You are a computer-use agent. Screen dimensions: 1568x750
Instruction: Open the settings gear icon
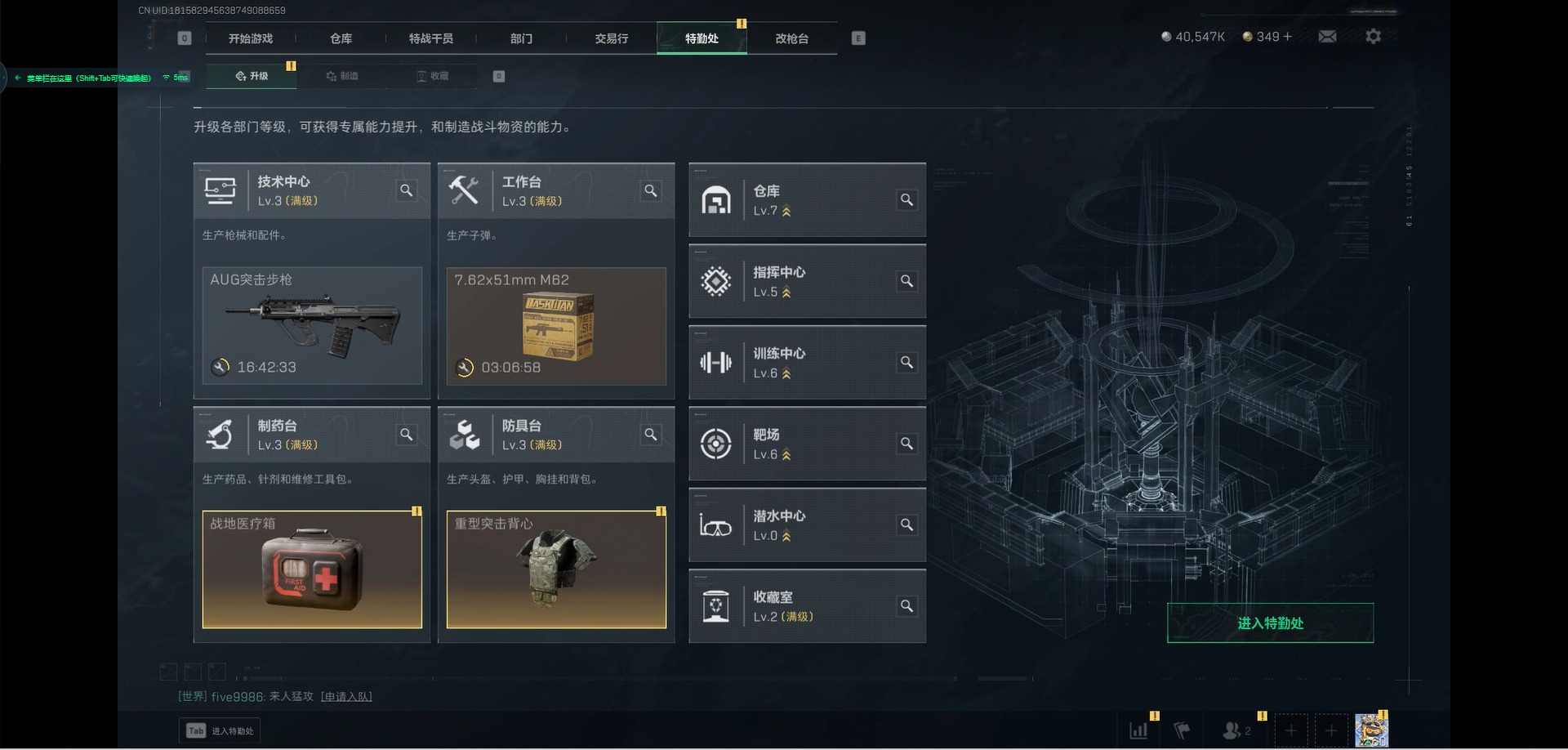click(x=1373, y=37)
